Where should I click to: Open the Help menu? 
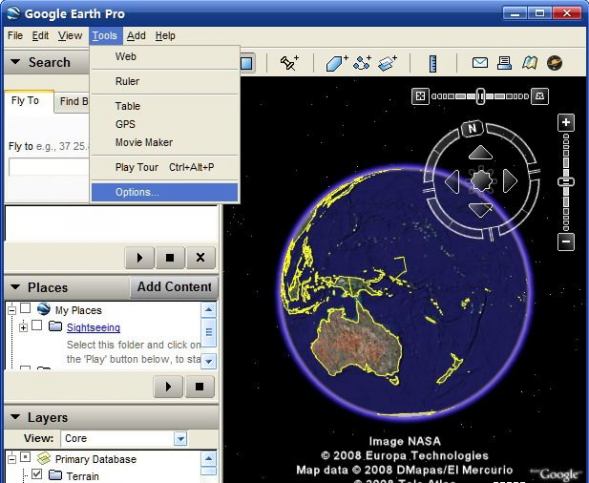(165, 36)
